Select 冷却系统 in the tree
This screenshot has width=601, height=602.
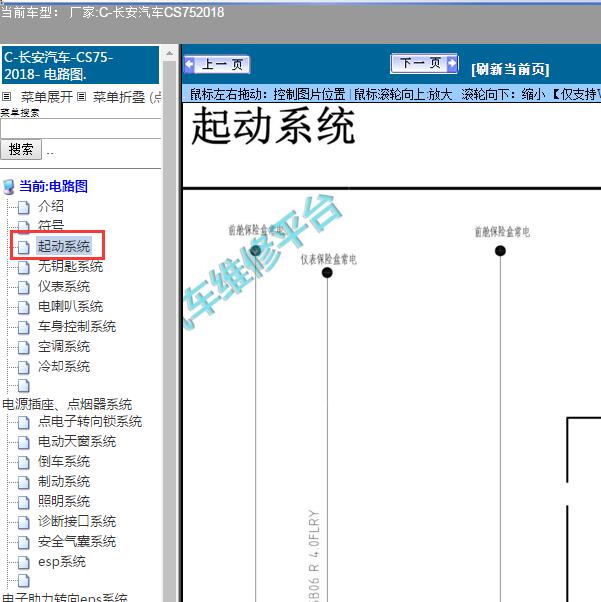(64, 366)
